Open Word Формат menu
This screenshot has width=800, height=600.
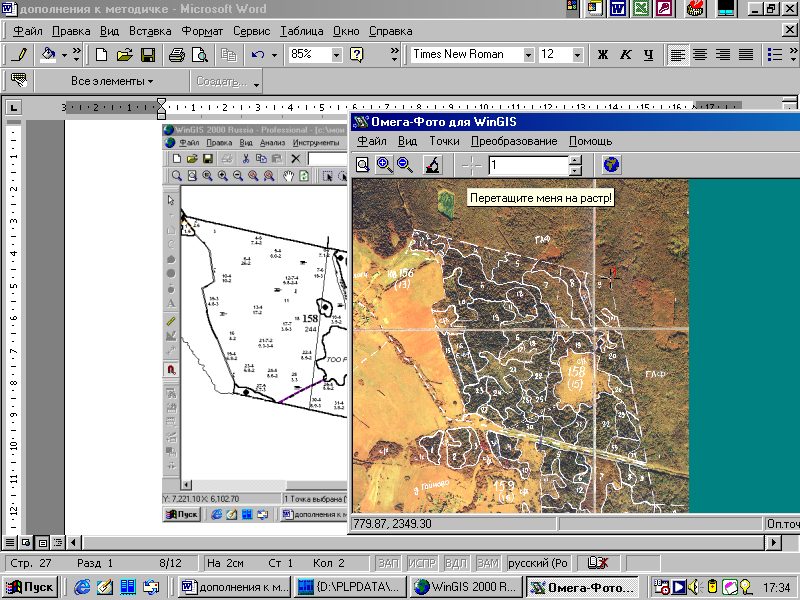pyautogui.click(x=202, y=31)
